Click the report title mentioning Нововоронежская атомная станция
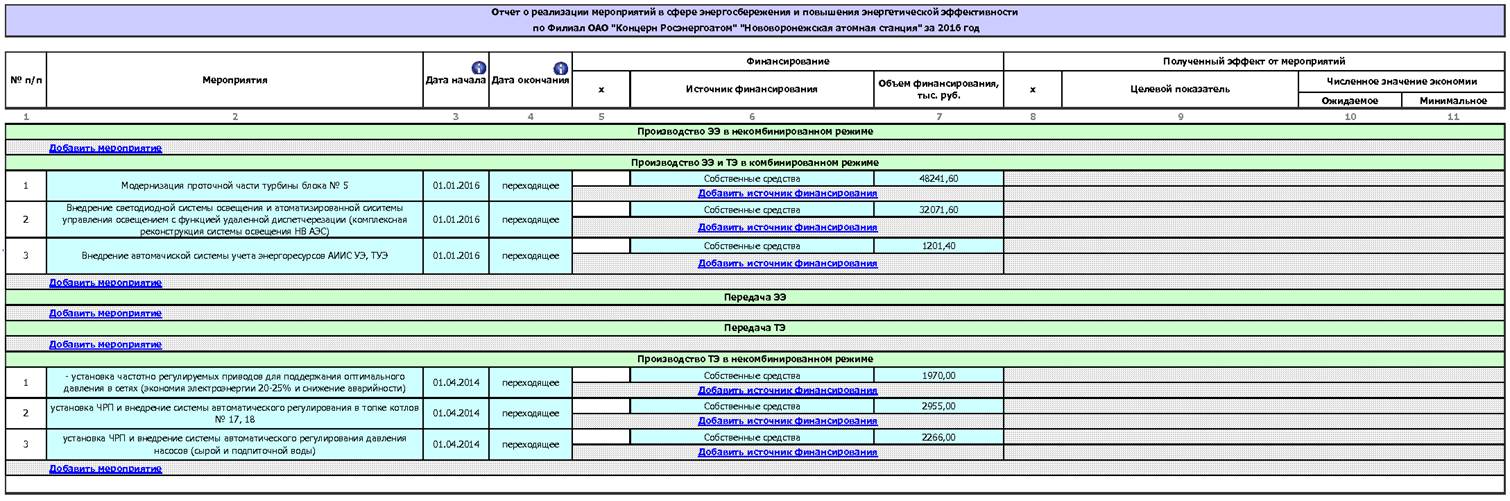The width and height of the screenshot is (1510, 501). coord(755,28)
